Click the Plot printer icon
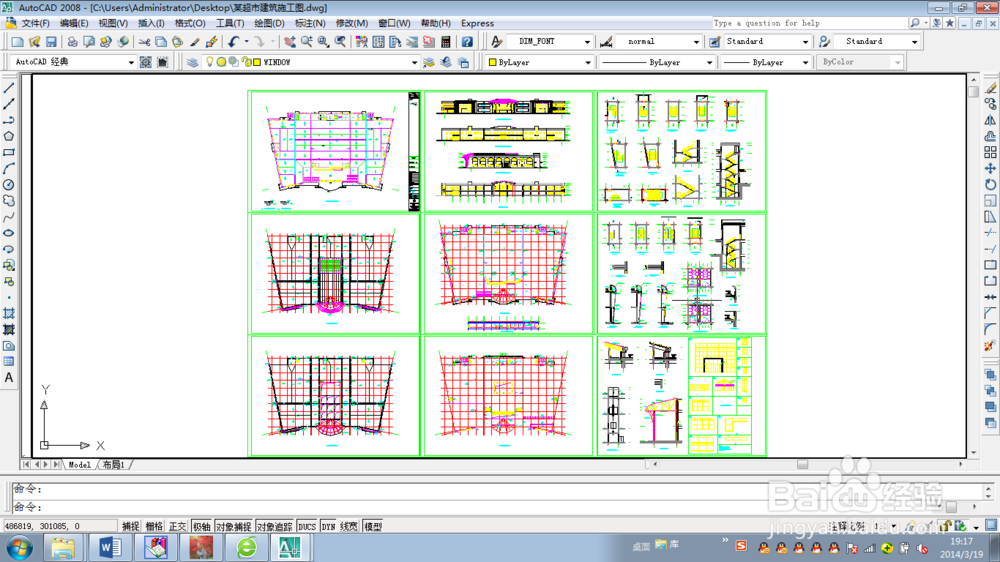The image size is (1000, 562). click(x=72, y=41)
